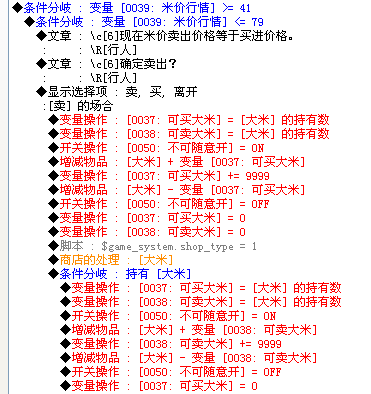
Task: Select 开关操作 不可随意开 = OFF inside 持有 [大米] branch
Action: click(171, 372)
